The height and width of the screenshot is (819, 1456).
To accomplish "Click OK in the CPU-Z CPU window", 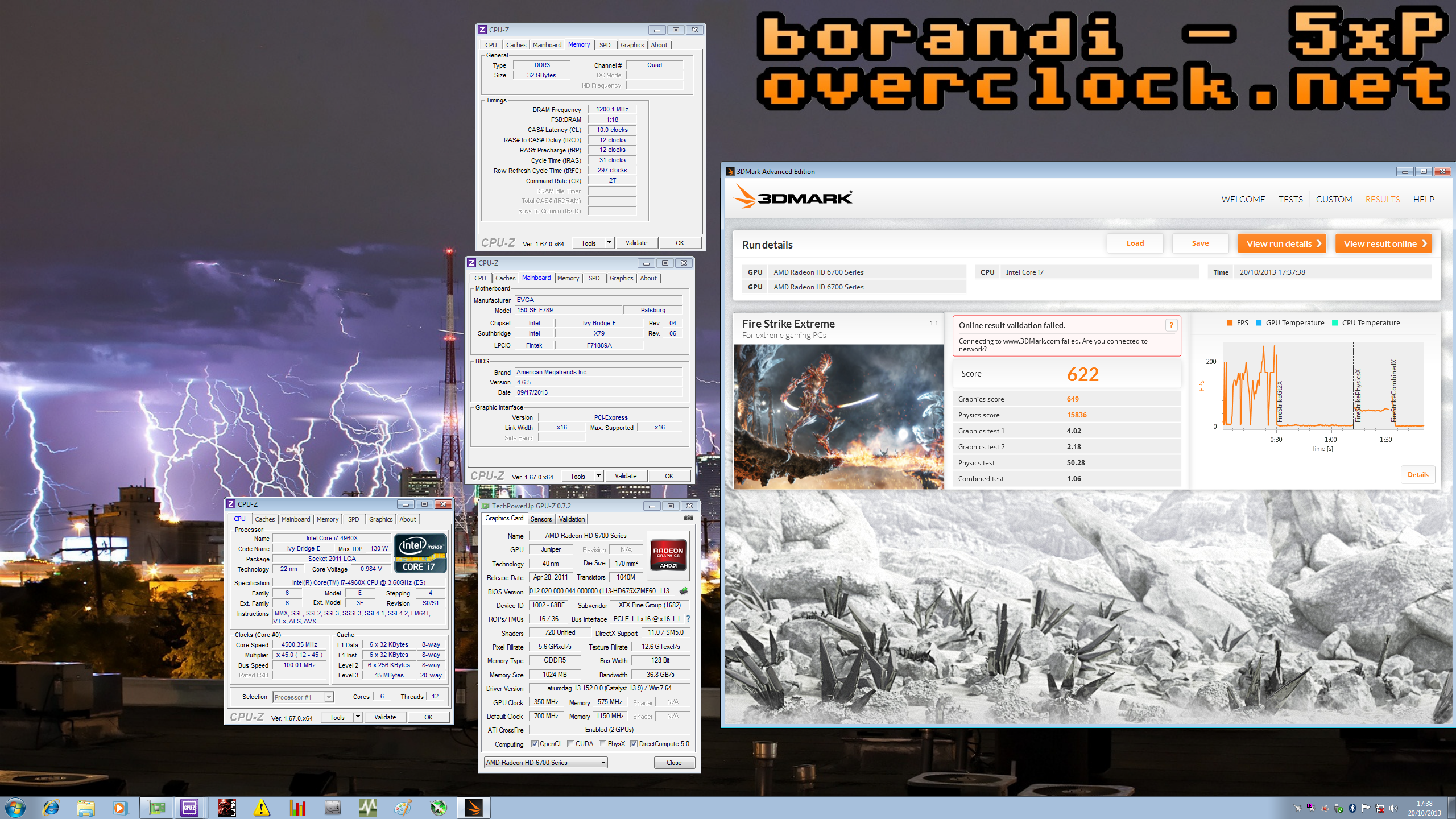I will click(x=428, y=717).
